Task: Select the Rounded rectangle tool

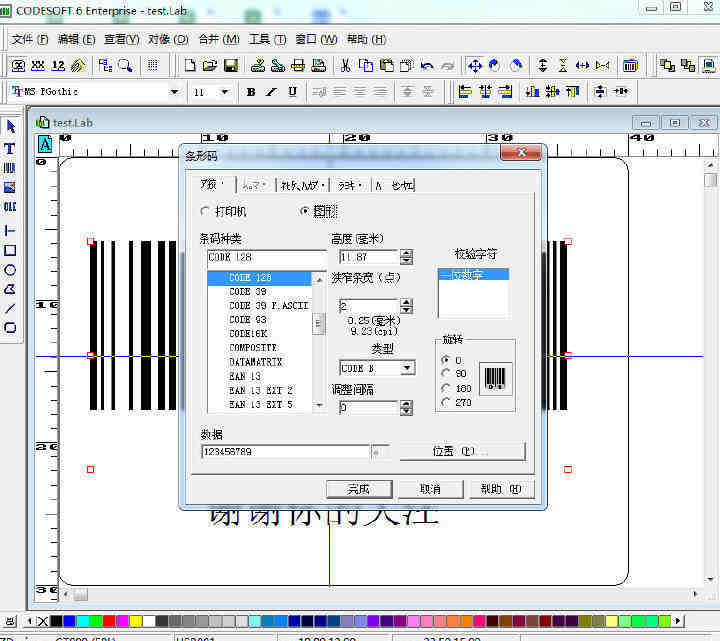Action: 10,327
